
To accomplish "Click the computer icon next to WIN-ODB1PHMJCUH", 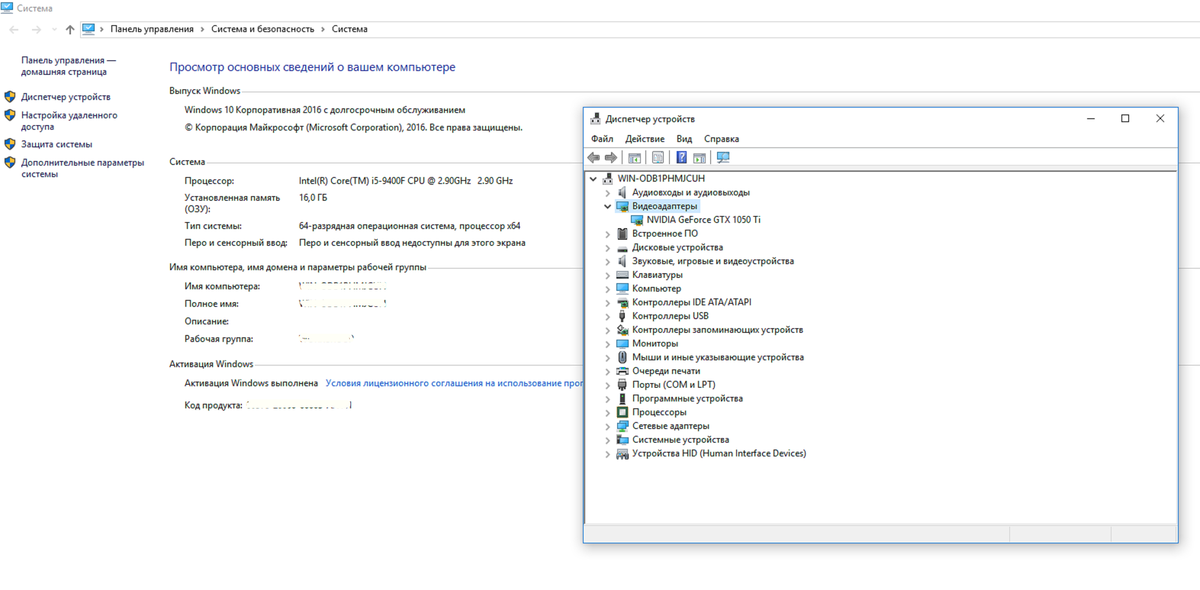I will coord(608,178).
